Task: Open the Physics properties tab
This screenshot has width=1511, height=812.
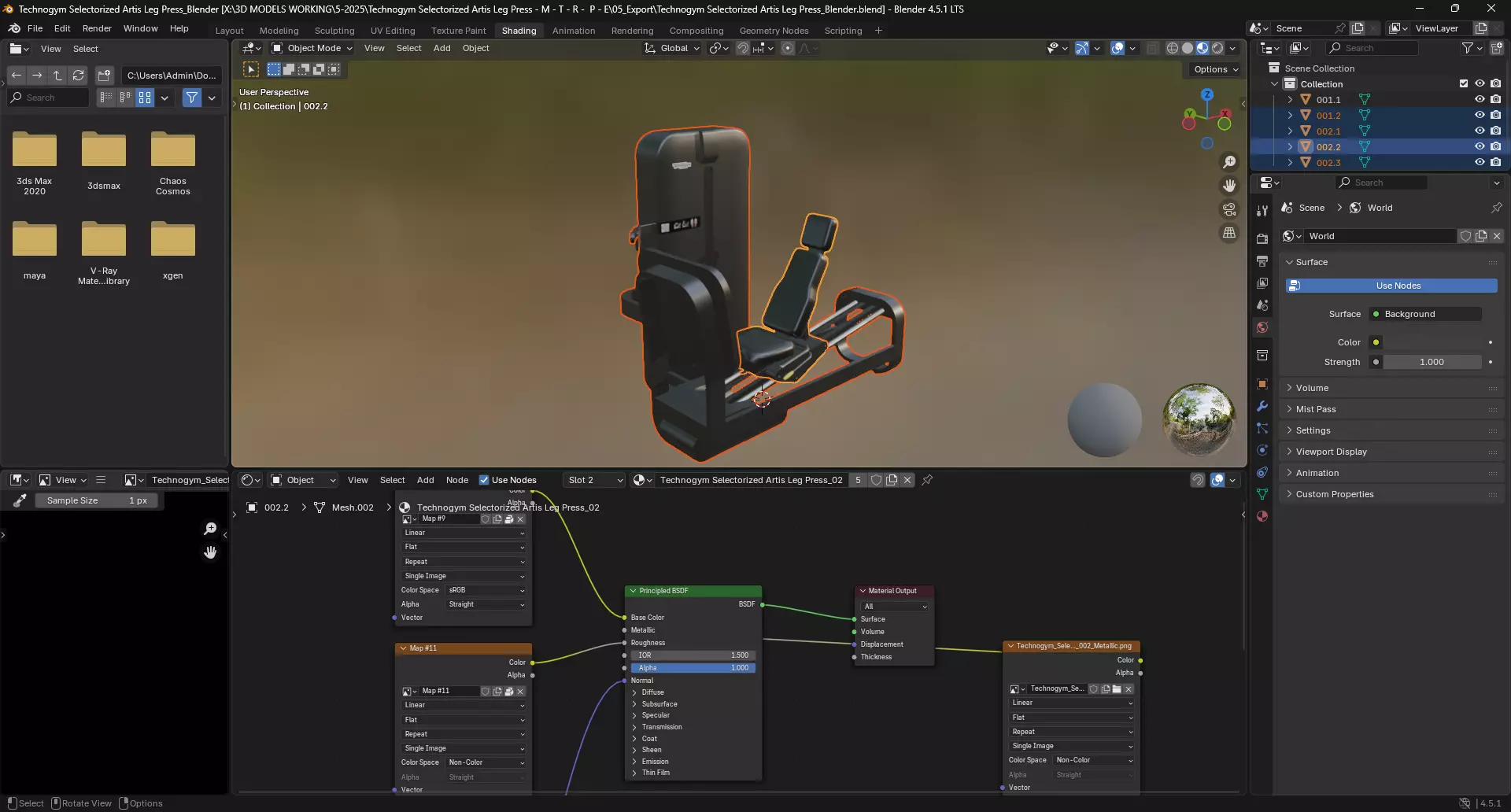Action: click(1262, 450)
